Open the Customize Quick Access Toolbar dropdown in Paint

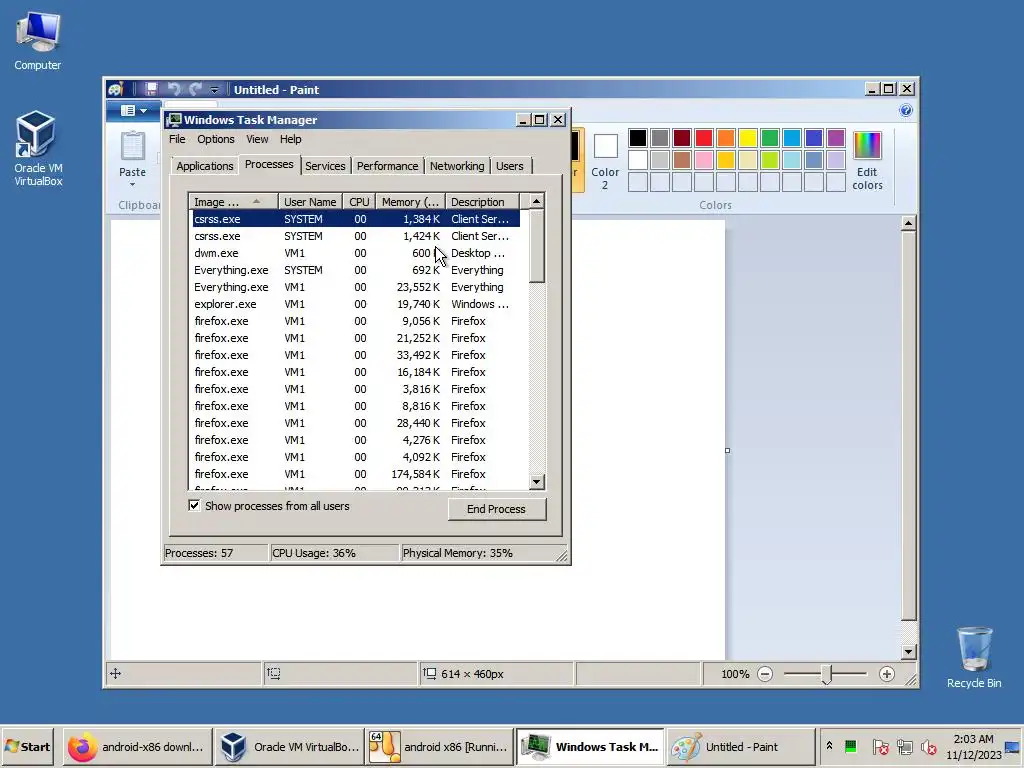214,89
